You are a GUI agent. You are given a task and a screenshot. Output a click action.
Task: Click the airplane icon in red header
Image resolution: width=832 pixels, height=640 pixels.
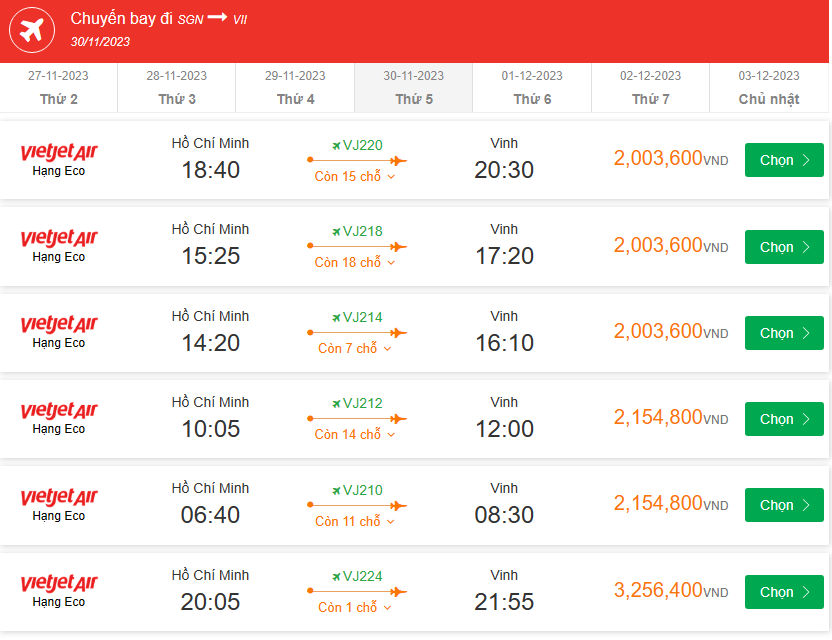[32, 31]
